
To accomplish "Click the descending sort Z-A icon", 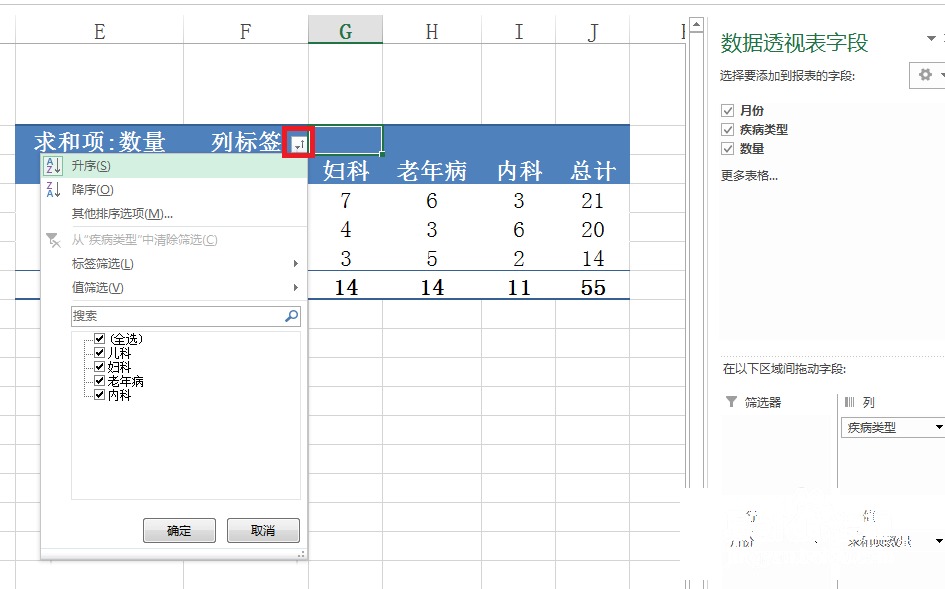I will click(53, 190).
